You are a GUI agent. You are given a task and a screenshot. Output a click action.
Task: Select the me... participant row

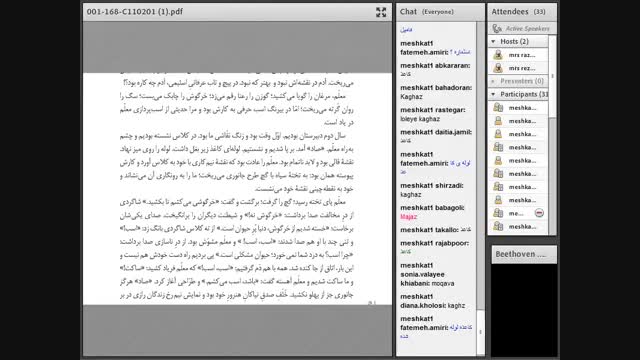(x=518, y=213)
